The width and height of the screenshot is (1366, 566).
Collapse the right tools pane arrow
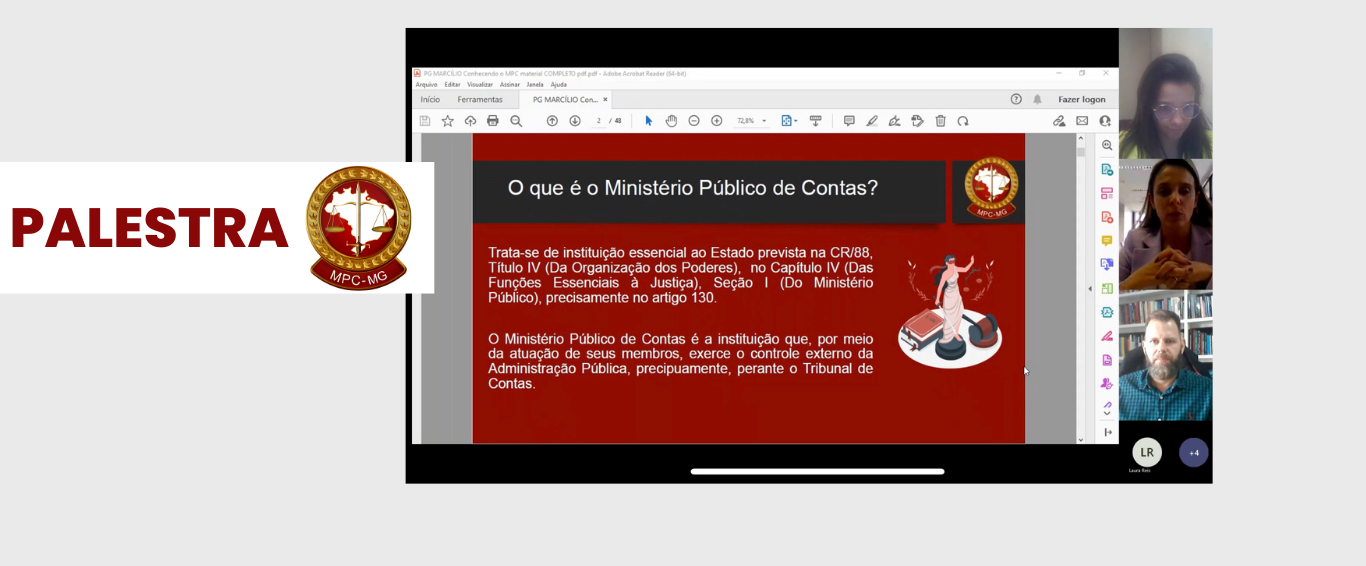click(1090, 289)
